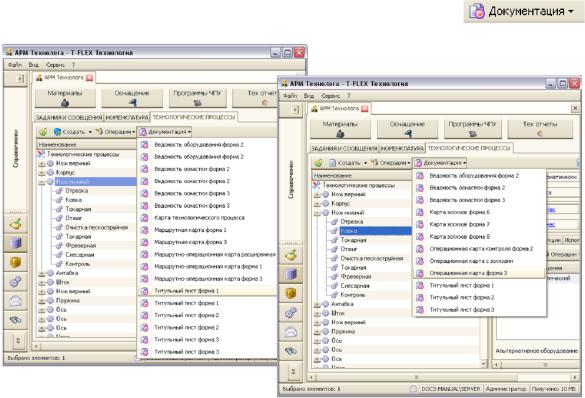
Task: Choose Карта эскизов форма 8 in the front window menu
Action: click(x=479, y=236)
